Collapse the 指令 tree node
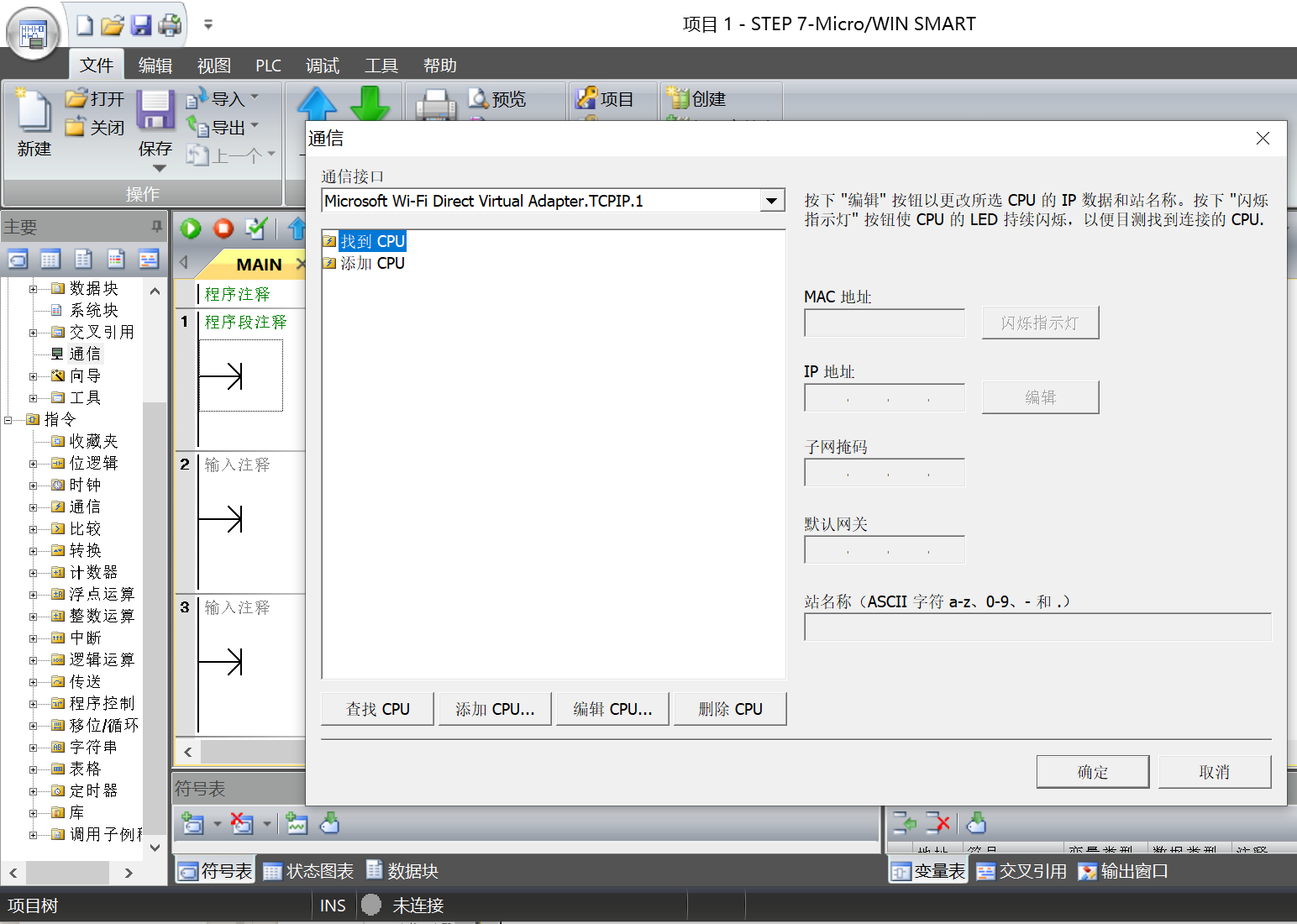Viewport: 1297px width, 924px height. (x=8, y=420)
